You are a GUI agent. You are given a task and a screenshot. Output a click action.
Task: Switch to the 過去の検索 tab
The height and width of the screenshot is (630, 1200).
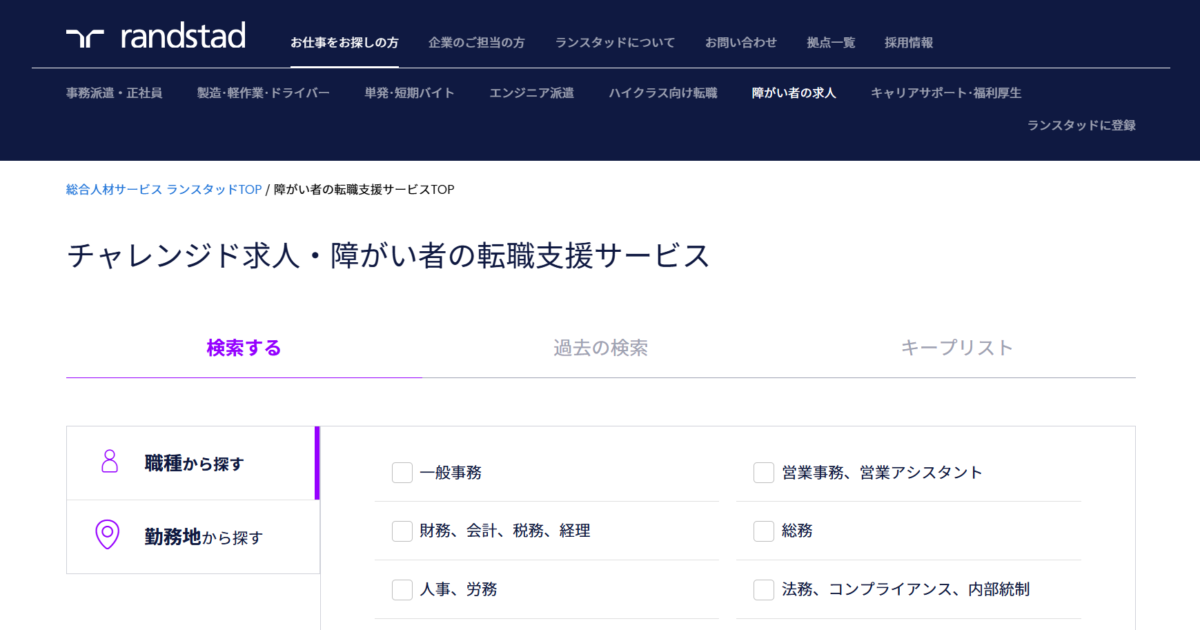600,348
